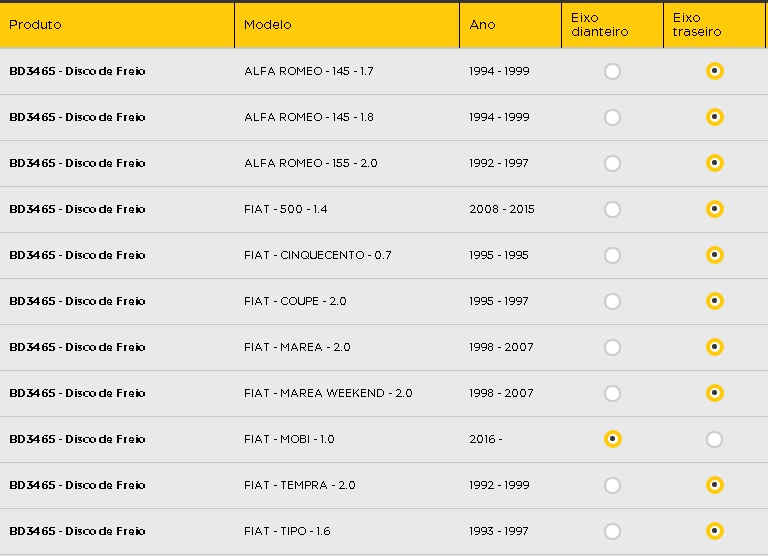
Task: Click year 1995 - 1997 in Fiat Coupe row
Action: click(x=499, y=302)
